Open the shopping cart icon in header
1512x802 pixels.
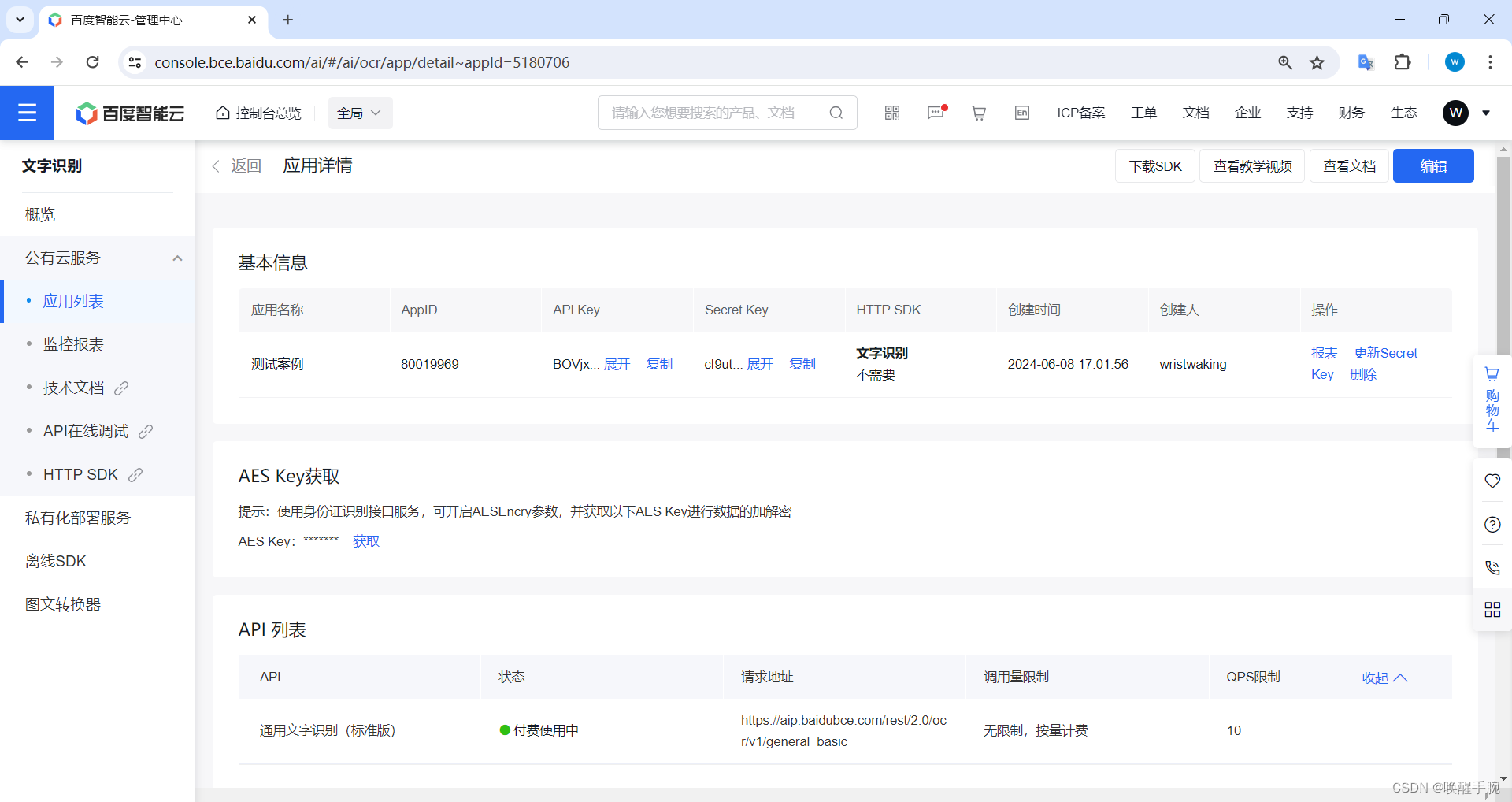979,113
